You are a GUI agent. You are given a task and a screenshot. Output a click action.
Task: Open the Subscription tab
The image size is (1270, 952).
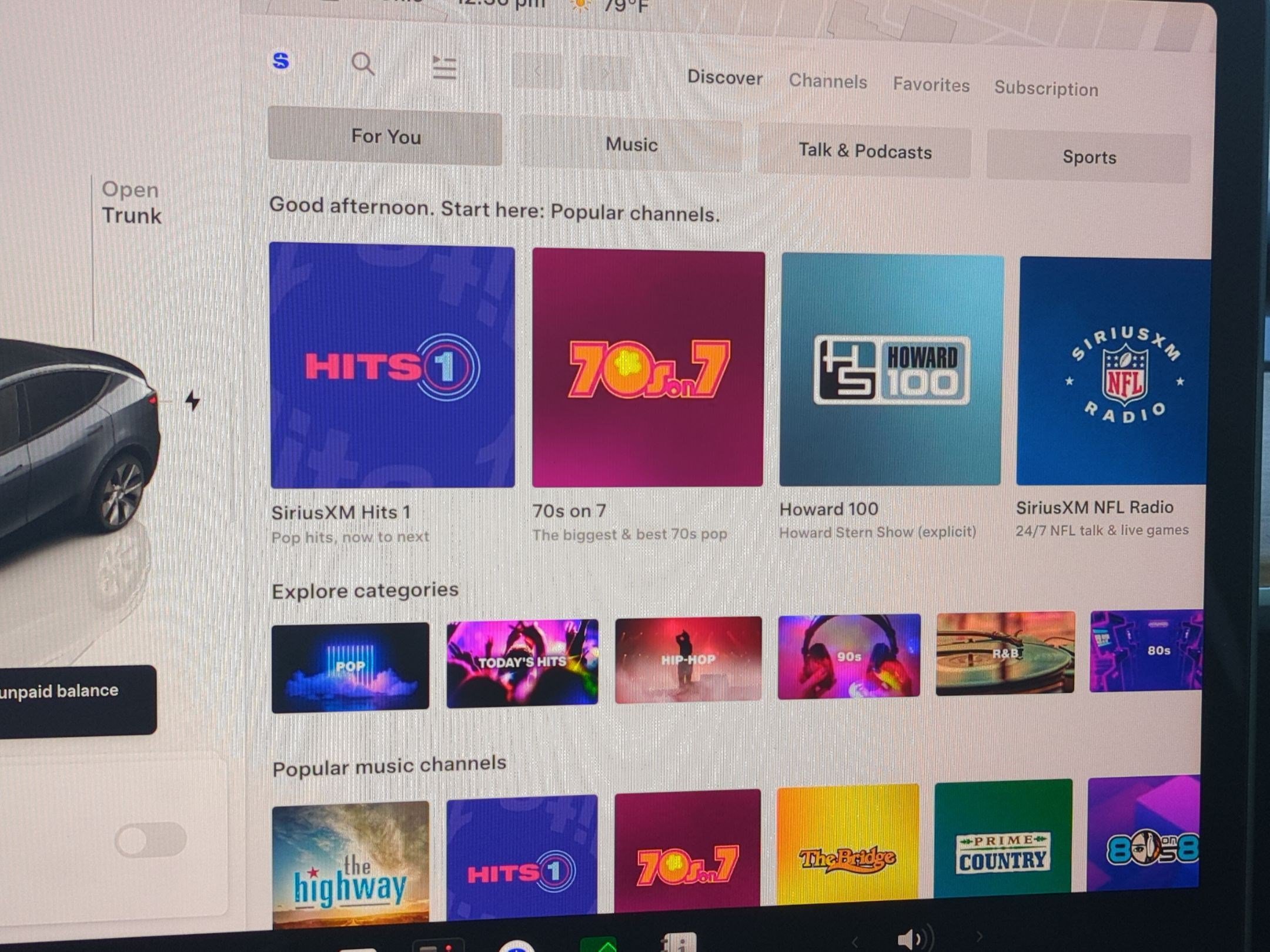click(x=1046, y=89)
